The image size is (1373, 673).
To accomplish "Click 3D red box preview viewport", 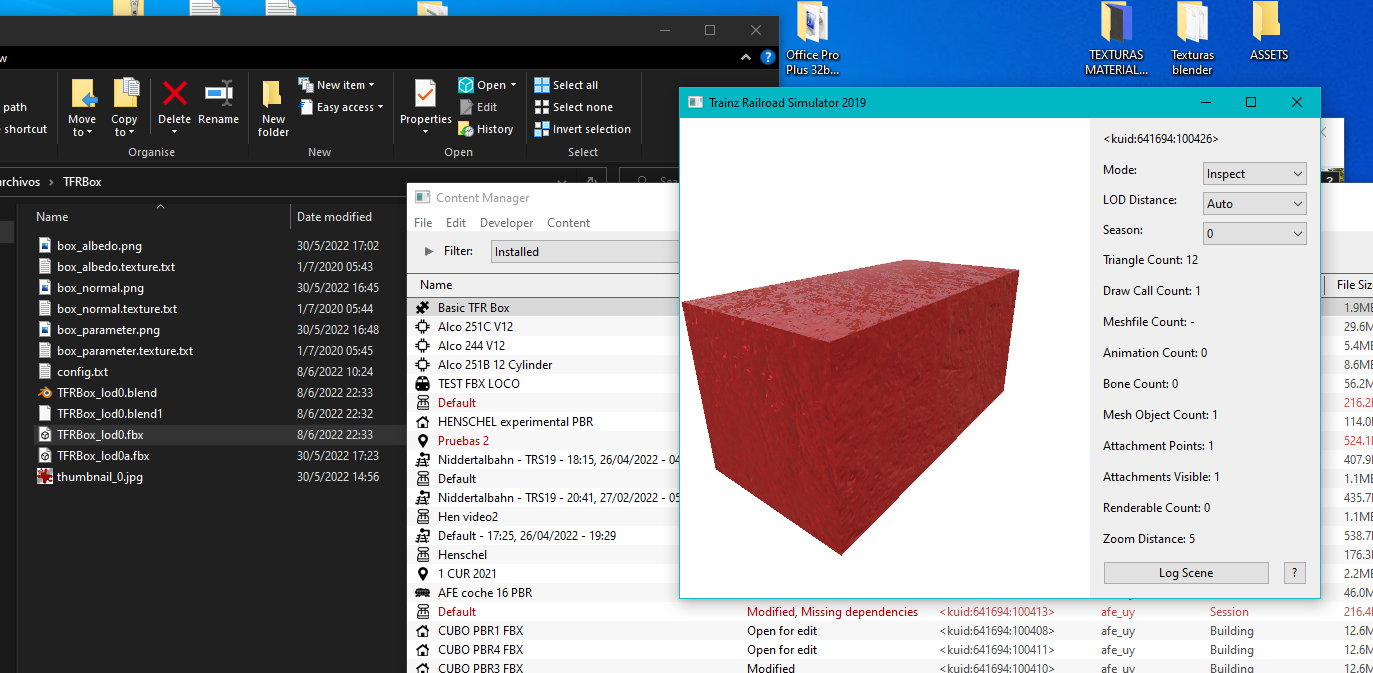I will click(885, 359).
